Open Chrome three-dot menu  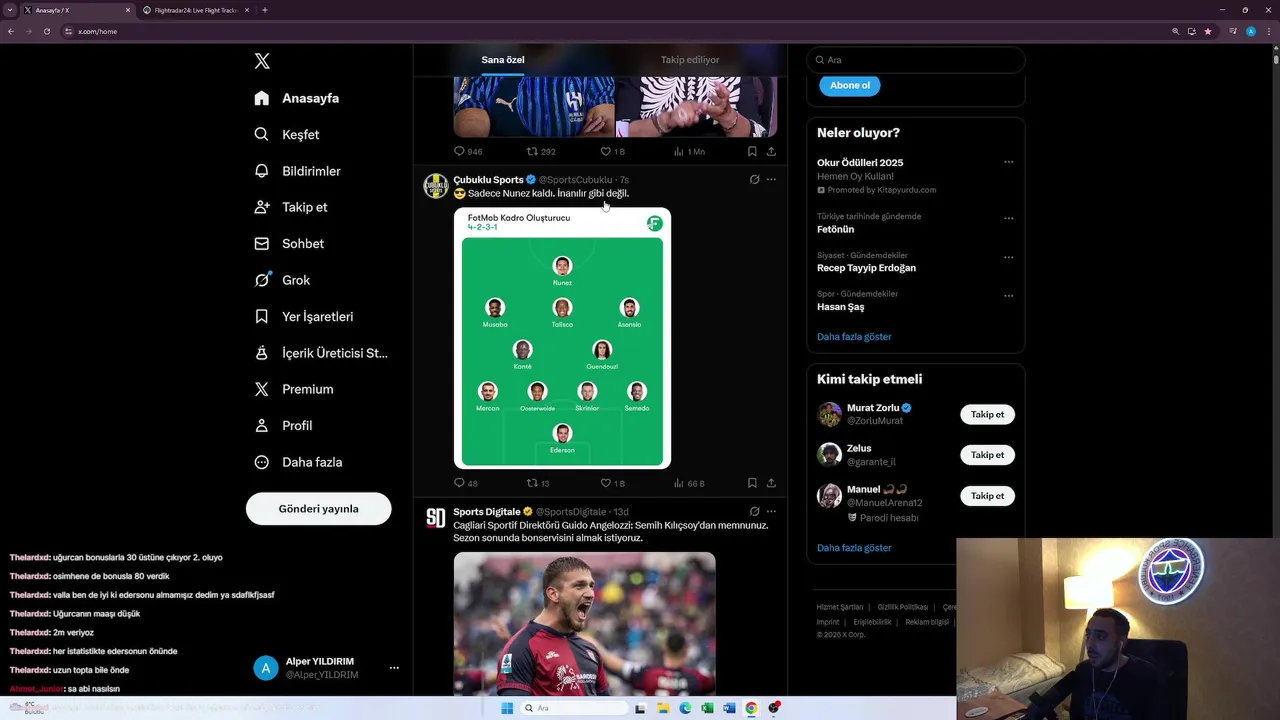tap(1267, 31)
